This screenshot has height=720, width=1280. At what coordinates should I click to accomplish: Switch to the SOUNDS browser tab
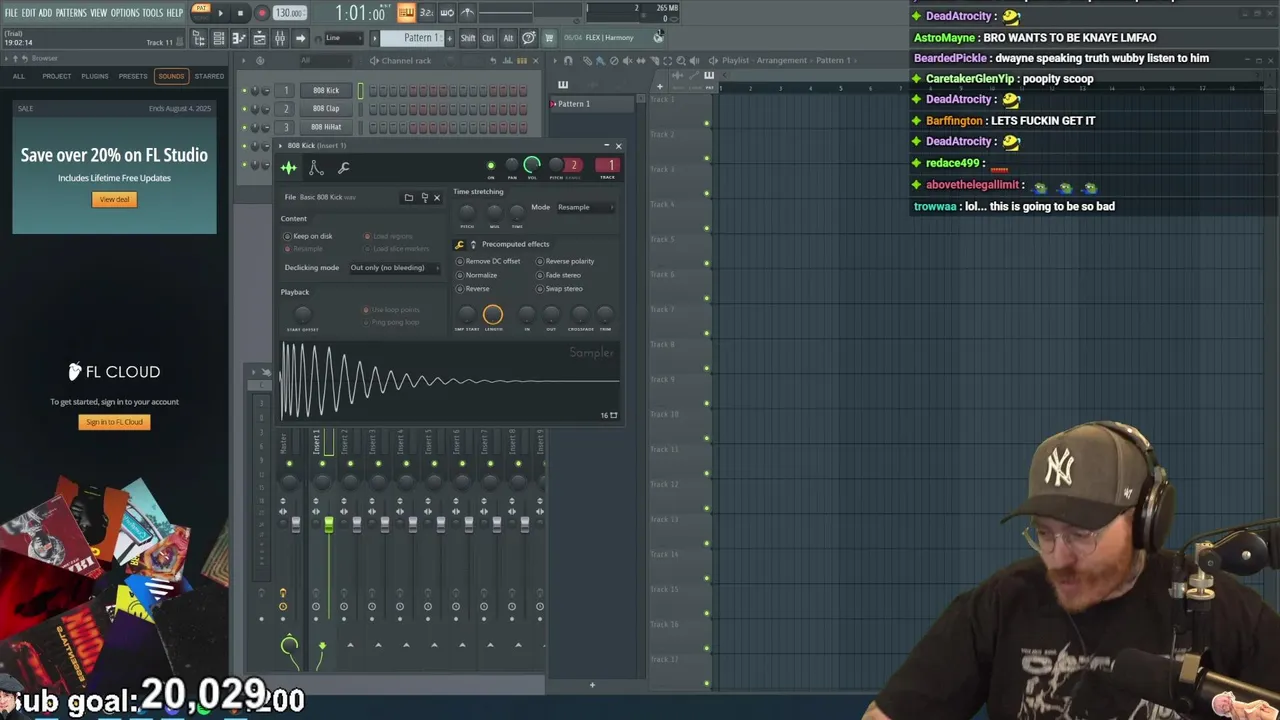(171, 76)
